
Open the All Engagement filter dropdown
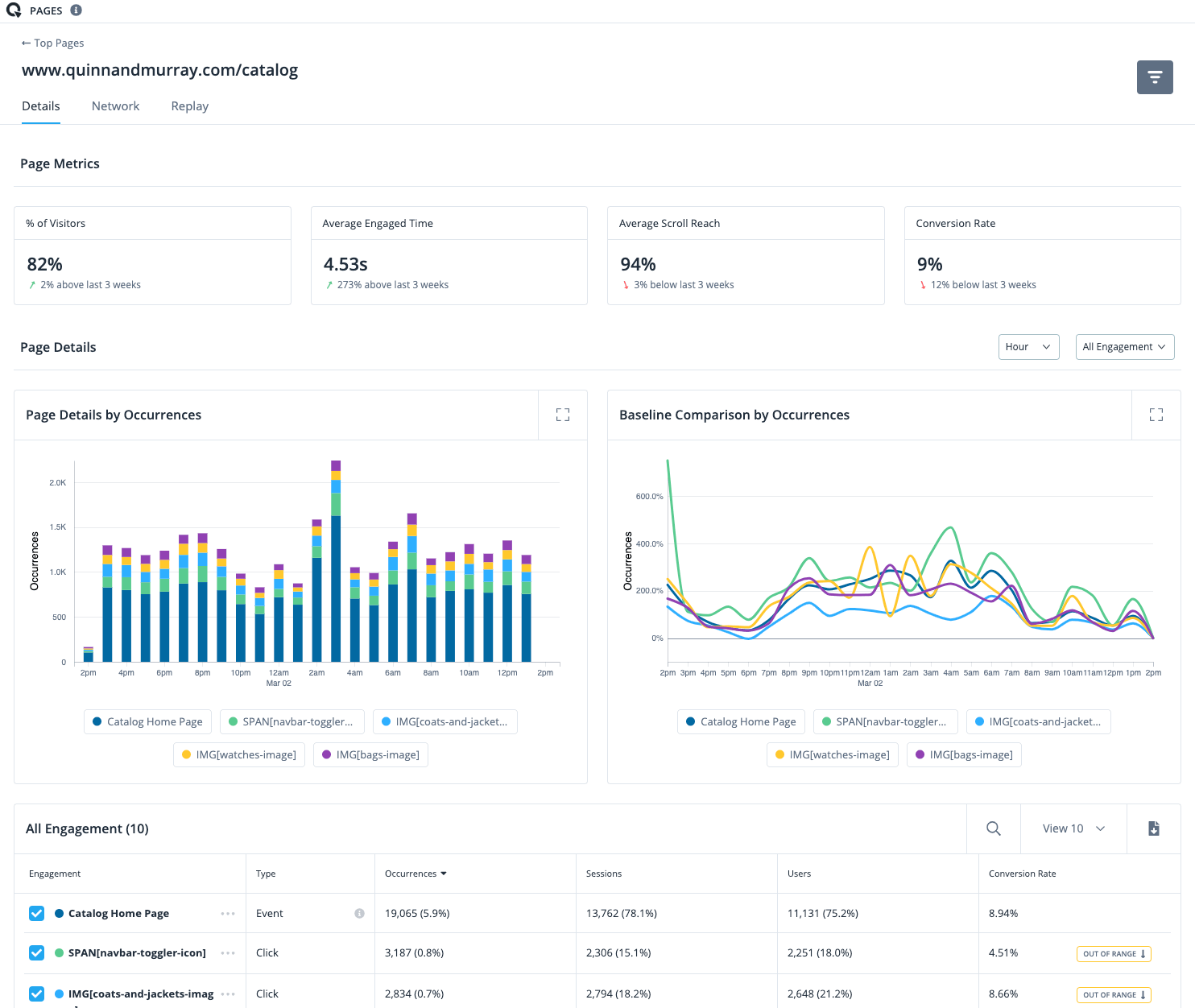tap(1124, 347)
